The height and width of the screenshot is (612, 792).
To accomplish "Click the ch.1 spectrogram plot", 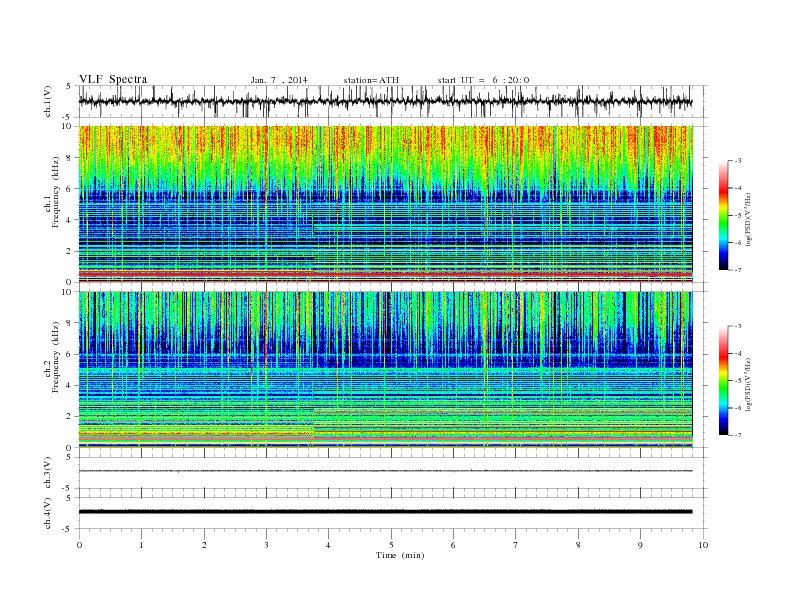I will pyautogui.click(x=385, y=204).
